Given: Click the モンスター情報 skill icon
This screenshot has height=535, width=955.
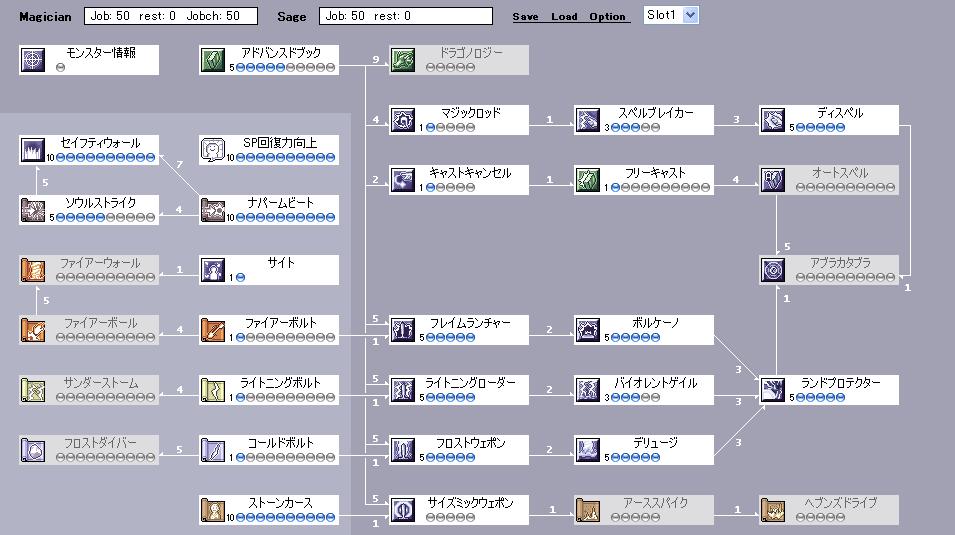Looking at the screenshot, I should tap(33, 60).
